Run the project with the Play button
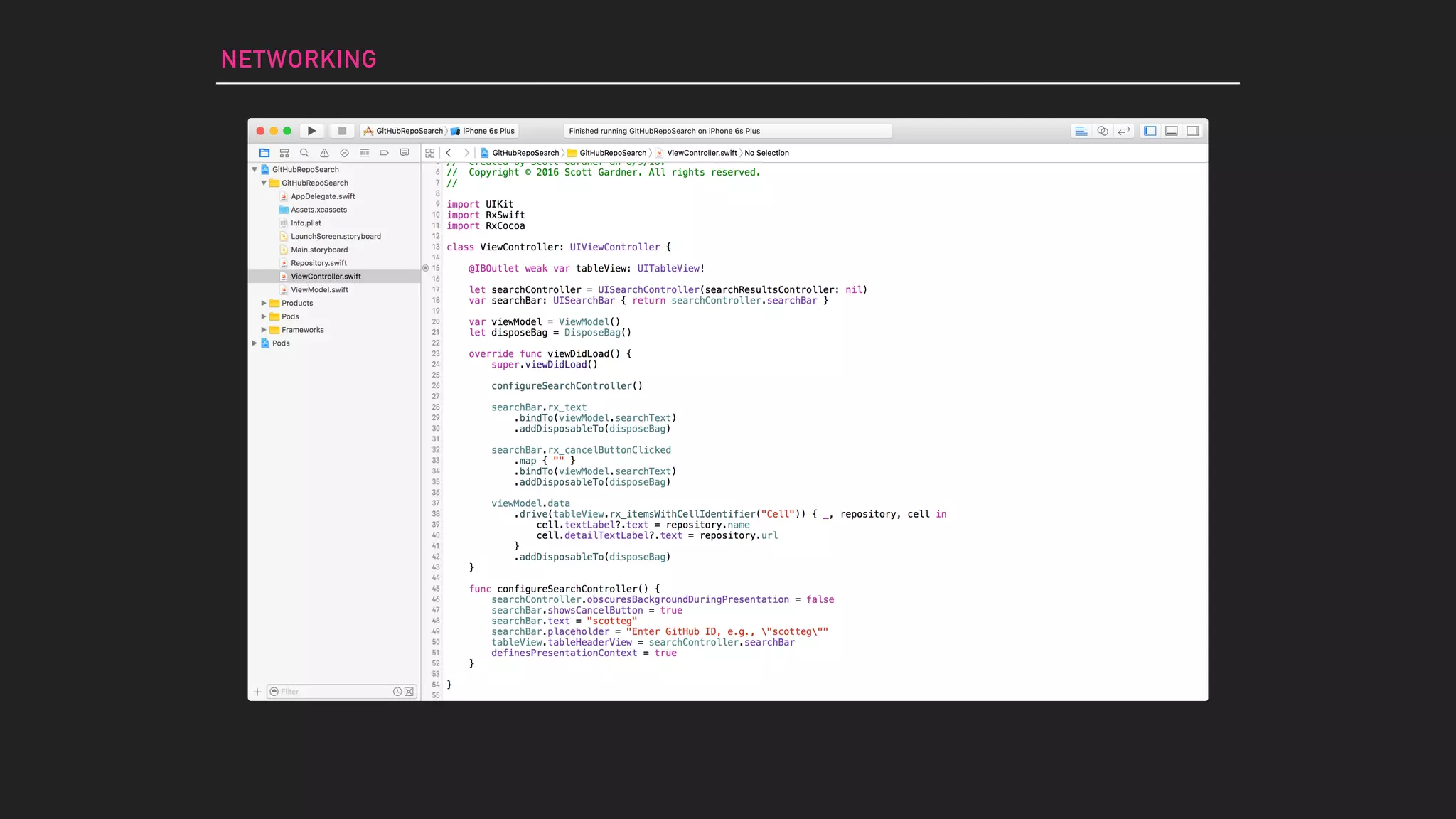 [x=311, y=131]
